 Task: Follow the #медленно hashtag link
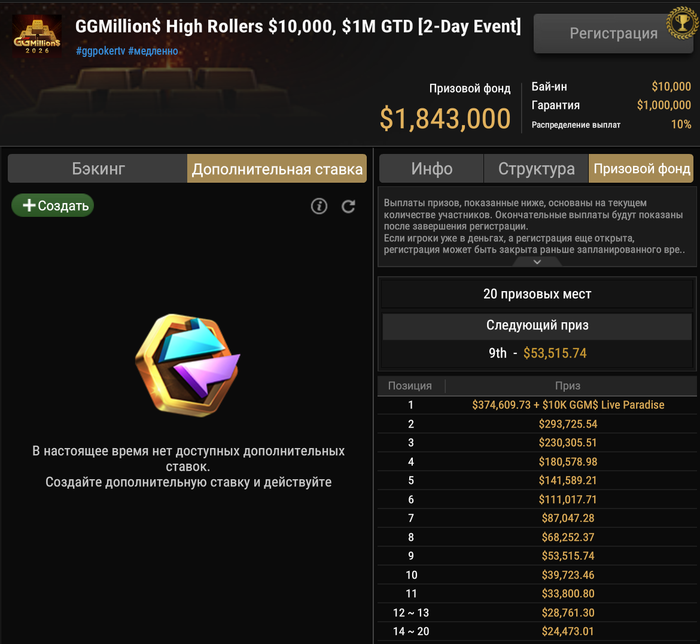[x=153, y=51]
